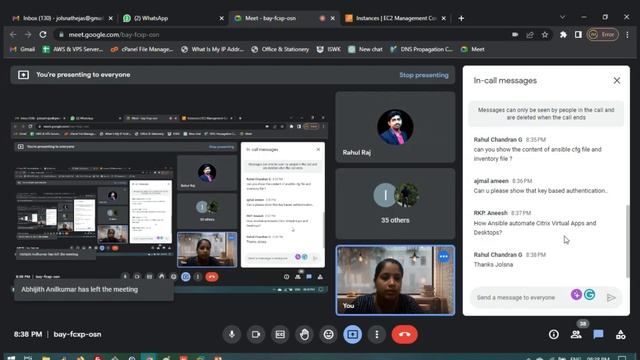
Task: Click the in-call messages scrollbar
Action: pyautogui.click(x=628, y=241)
